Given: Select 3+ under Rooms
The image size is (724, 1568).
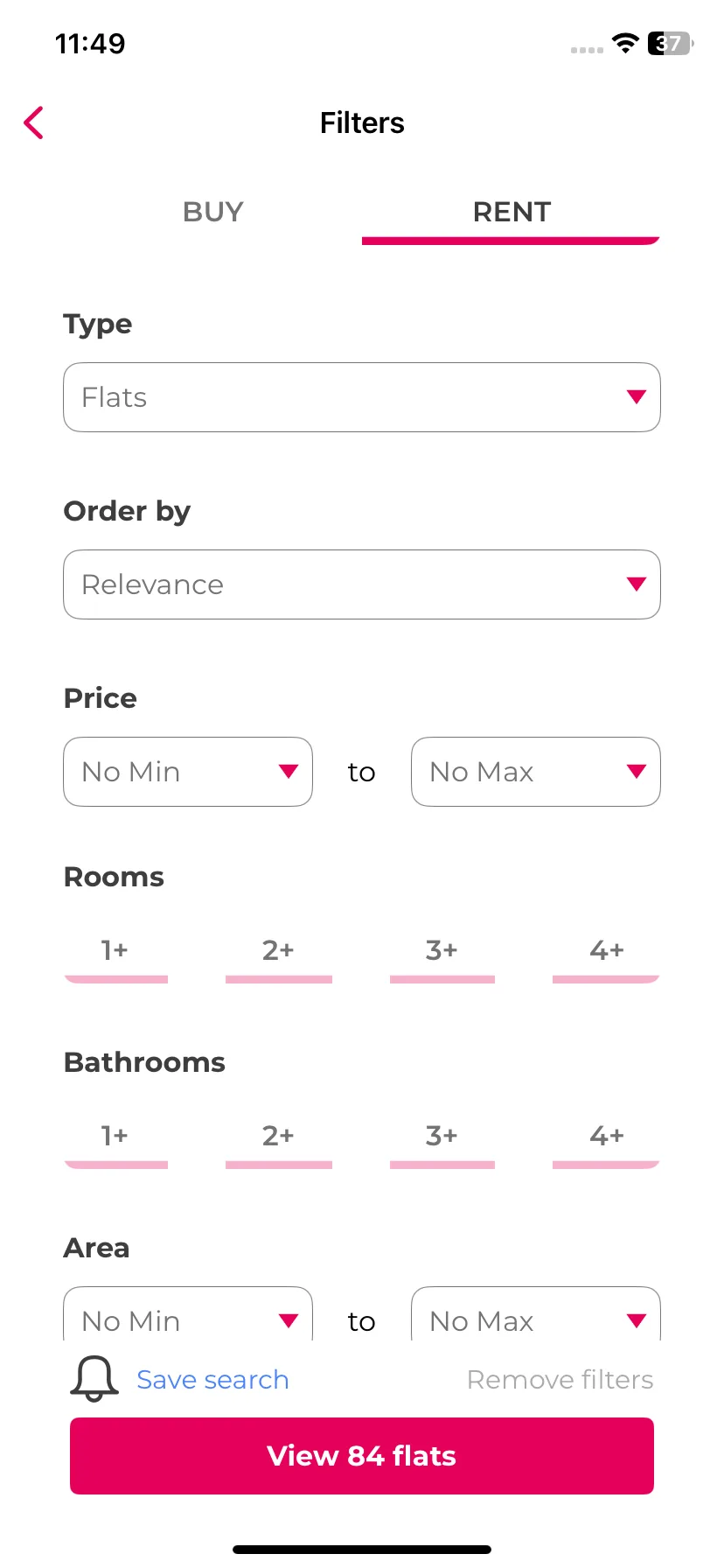Looking at the screenshot, I should click(x=442, y=956).
